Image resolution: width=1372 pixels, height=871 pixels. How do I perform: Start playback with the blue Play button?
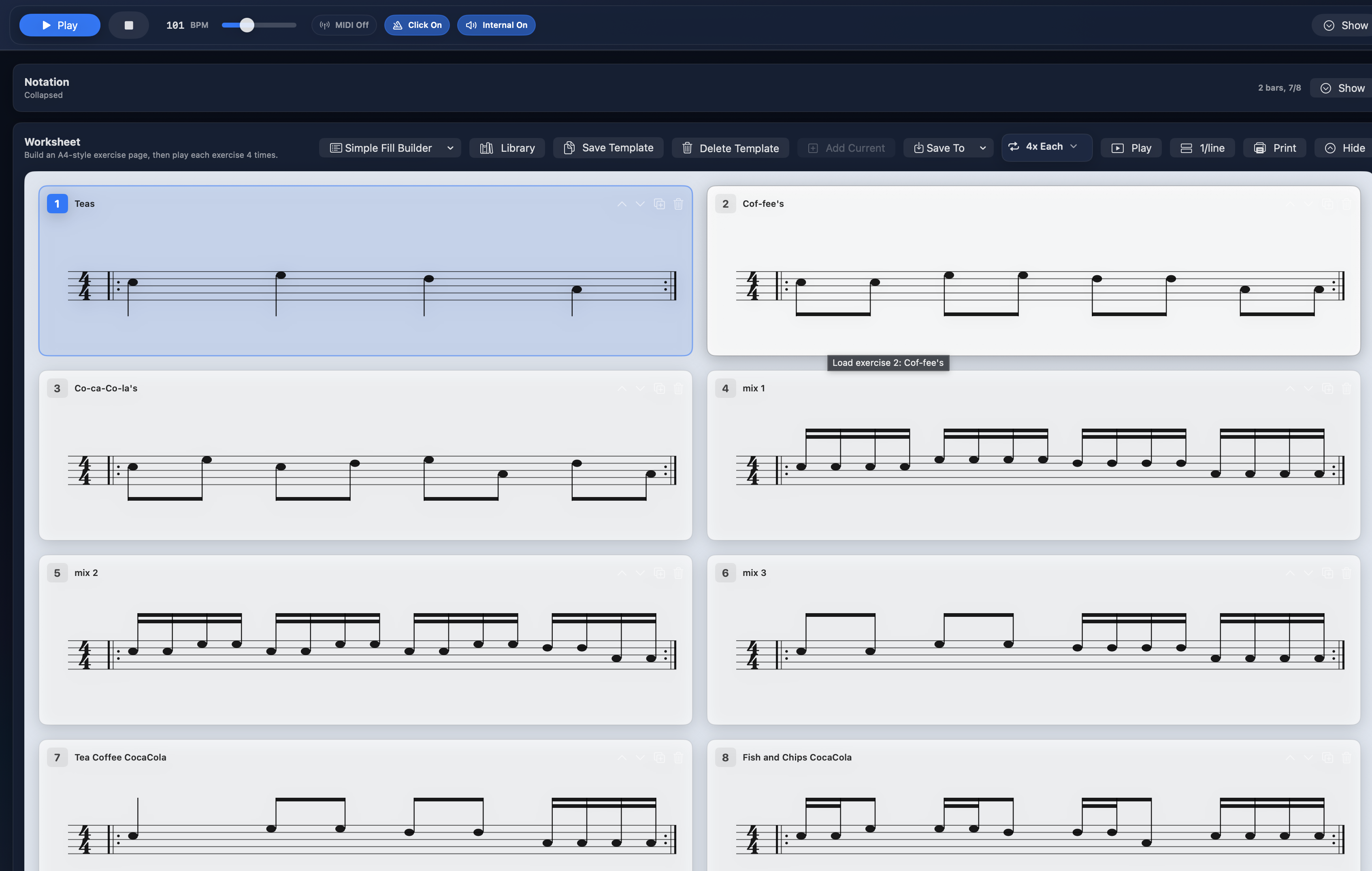[x=60, y=25]
